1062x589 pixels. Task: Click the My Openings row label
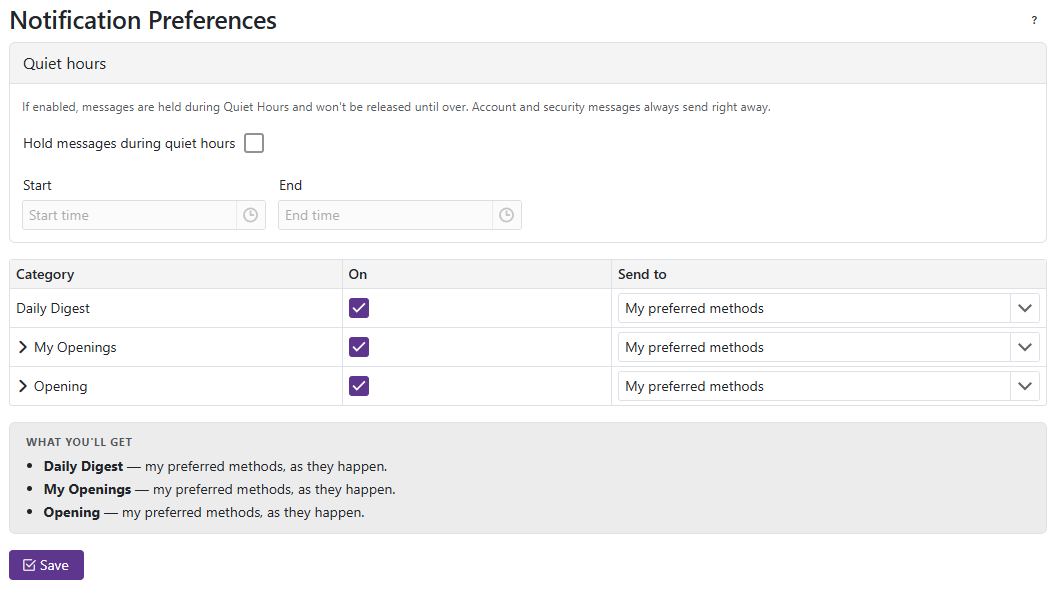[x=75, y=347]
